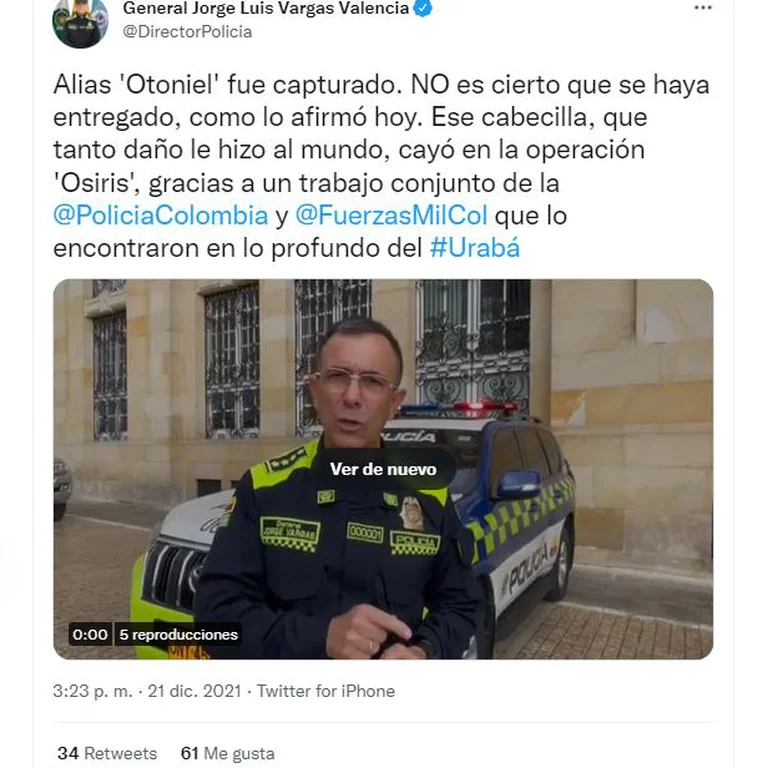This screenshot has height=768, width=768.
Task: Click the 5 reproducciones view count
Action: [x=178, y=635]
